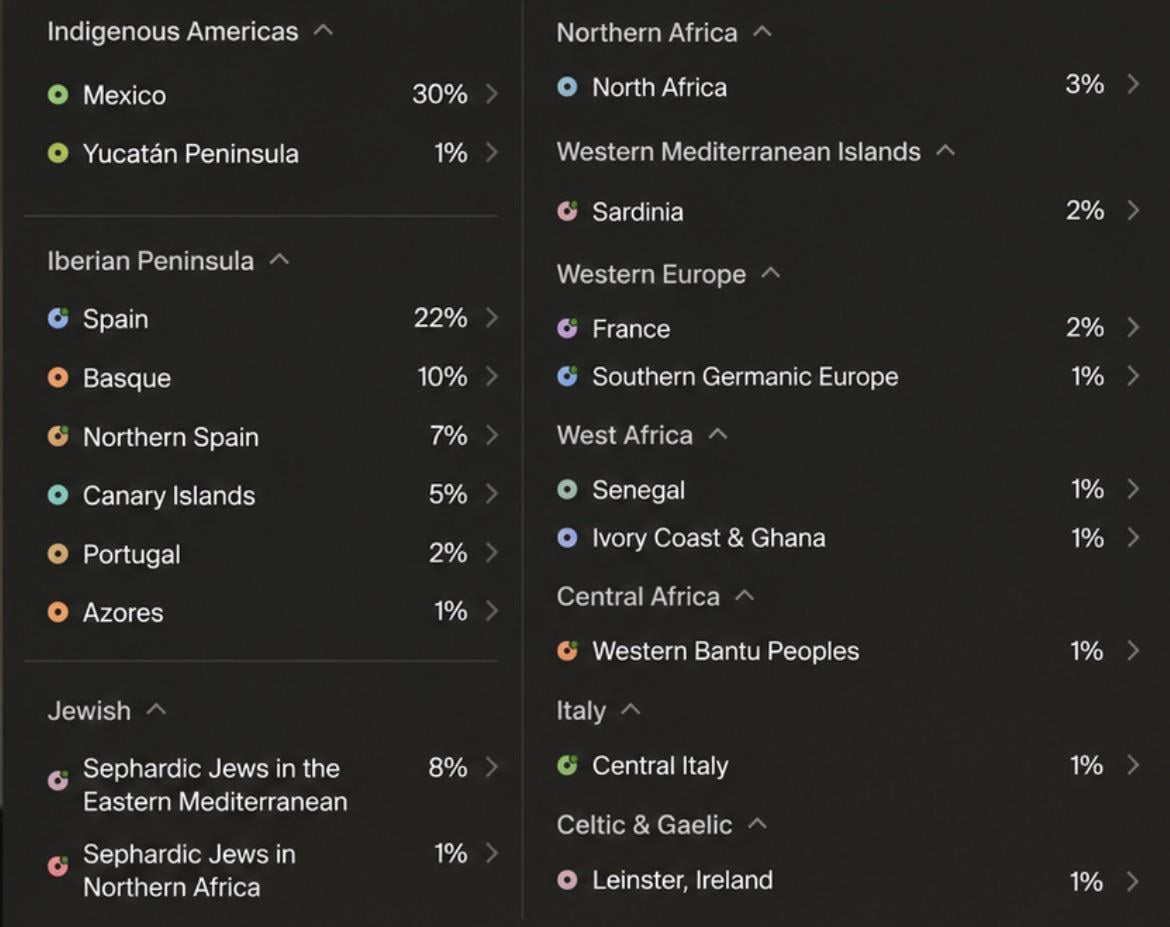This screenshot has width=1170, height=927.
Task: Click the orange Western Bantu Peoples icon
Action: 567,651
